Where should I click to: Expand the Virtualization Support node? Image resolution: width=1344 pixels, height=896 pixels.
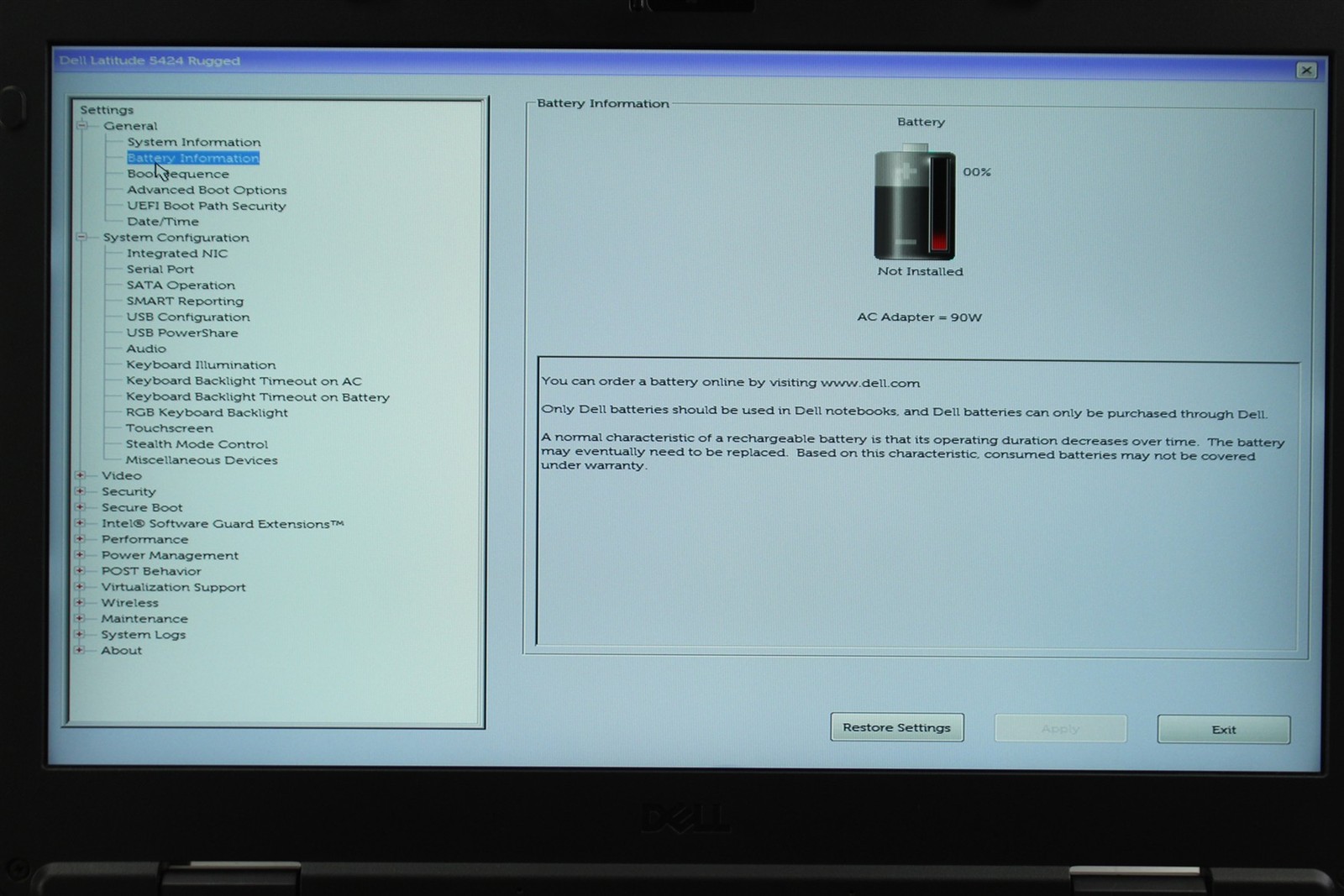[x=81, y=587]
